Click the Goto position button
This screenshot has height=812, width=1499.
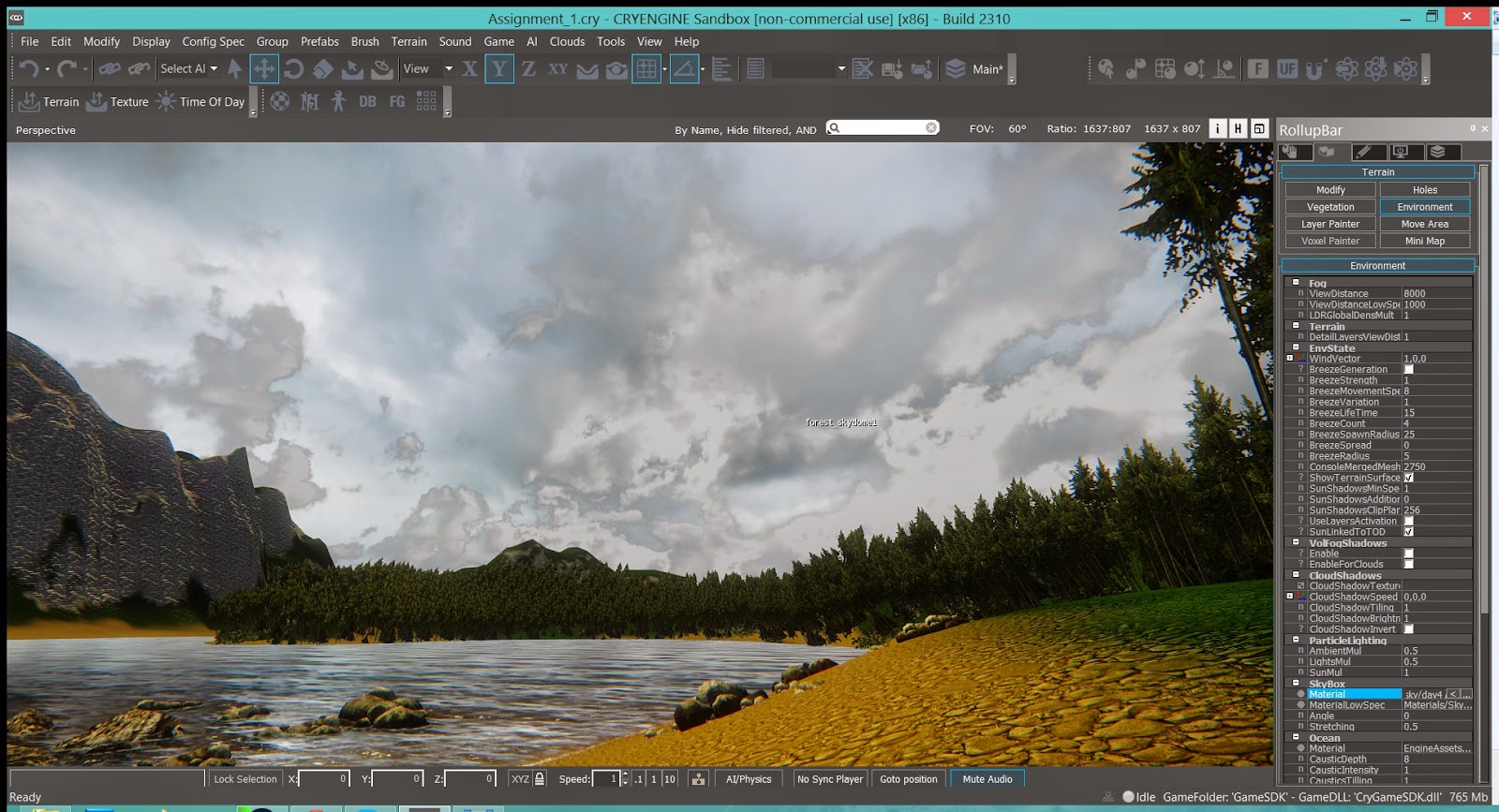coord(908,779)
